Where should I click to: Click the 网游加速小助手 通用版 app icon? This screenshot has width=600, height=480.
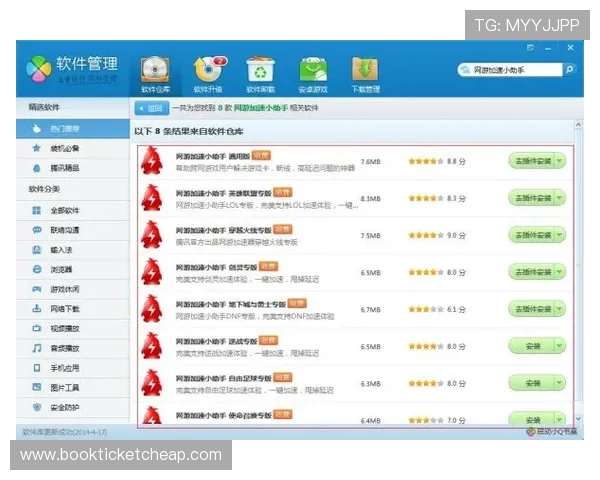152,161
